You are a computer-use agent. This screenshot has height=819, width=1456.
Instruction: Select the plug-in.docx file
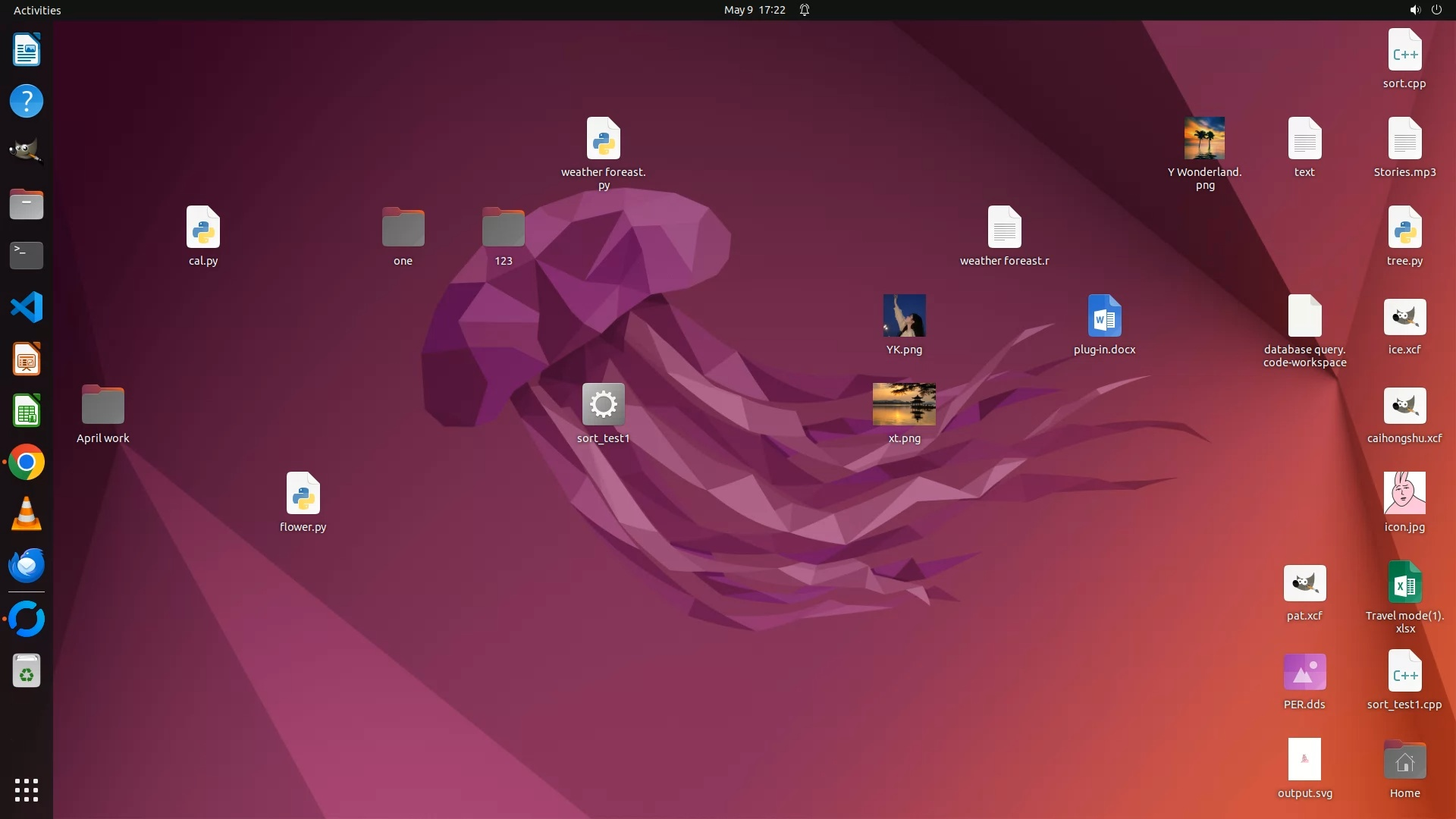1104,316
